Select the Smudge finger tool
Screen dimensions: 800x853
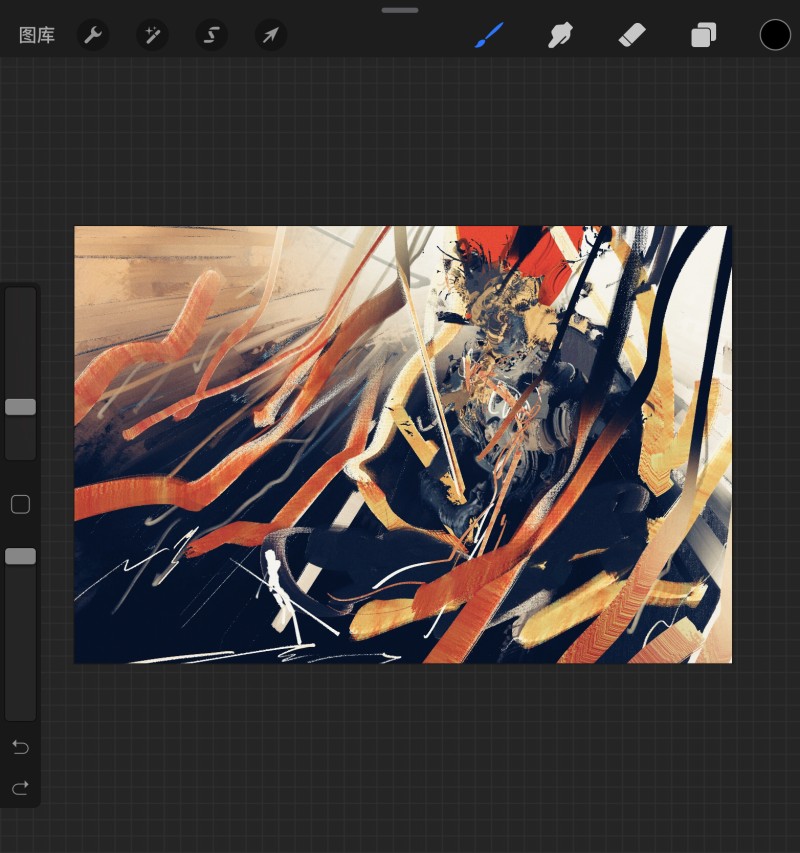pyautogui.click(x=560, y=35)
